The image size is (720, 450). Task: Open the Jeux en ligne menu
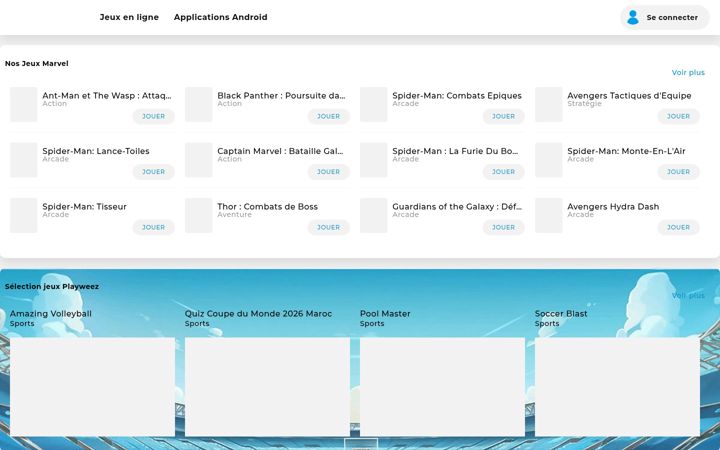coord(129,17)
